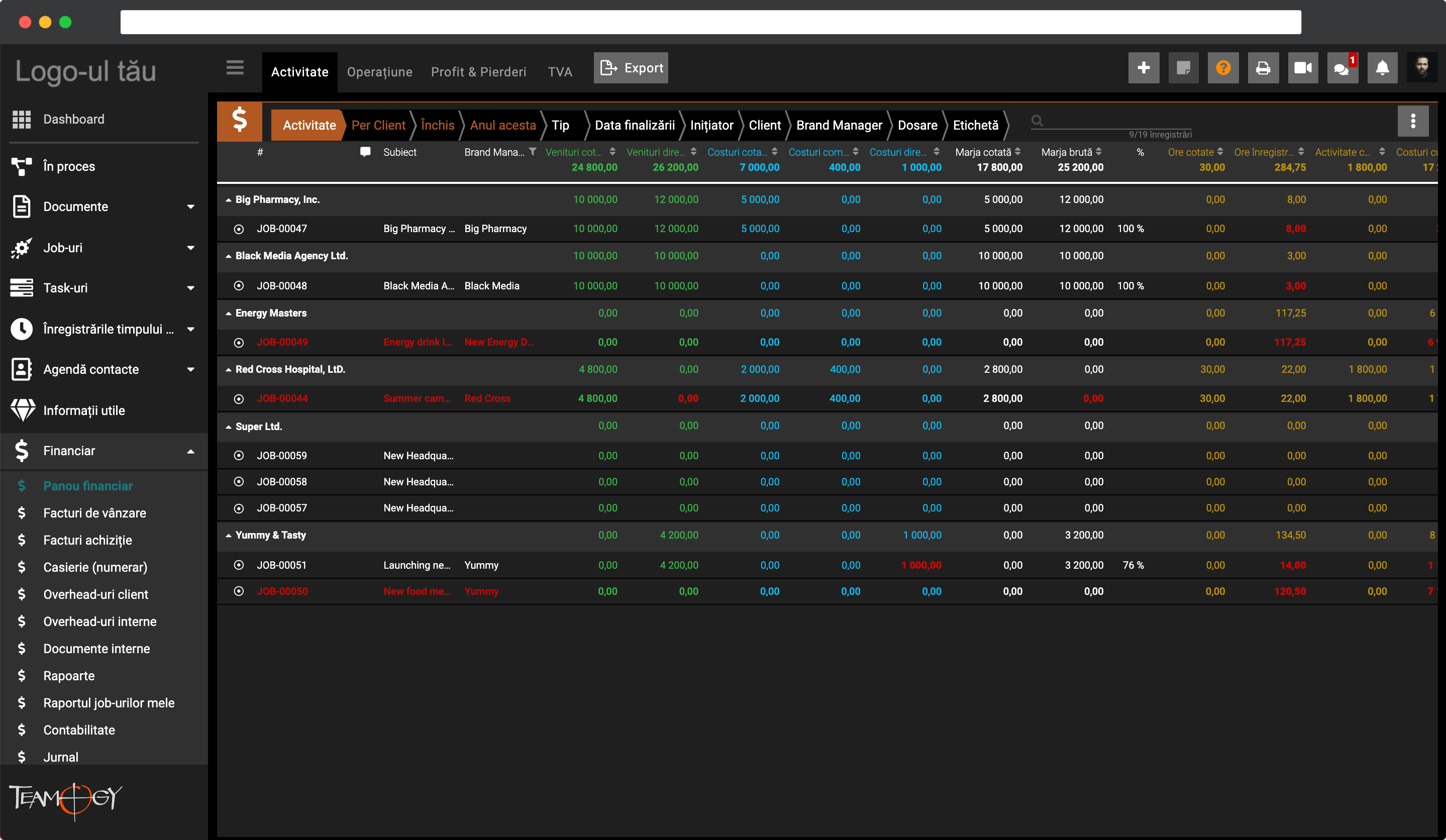Sort by Ore cotate column

point(1220,152)
